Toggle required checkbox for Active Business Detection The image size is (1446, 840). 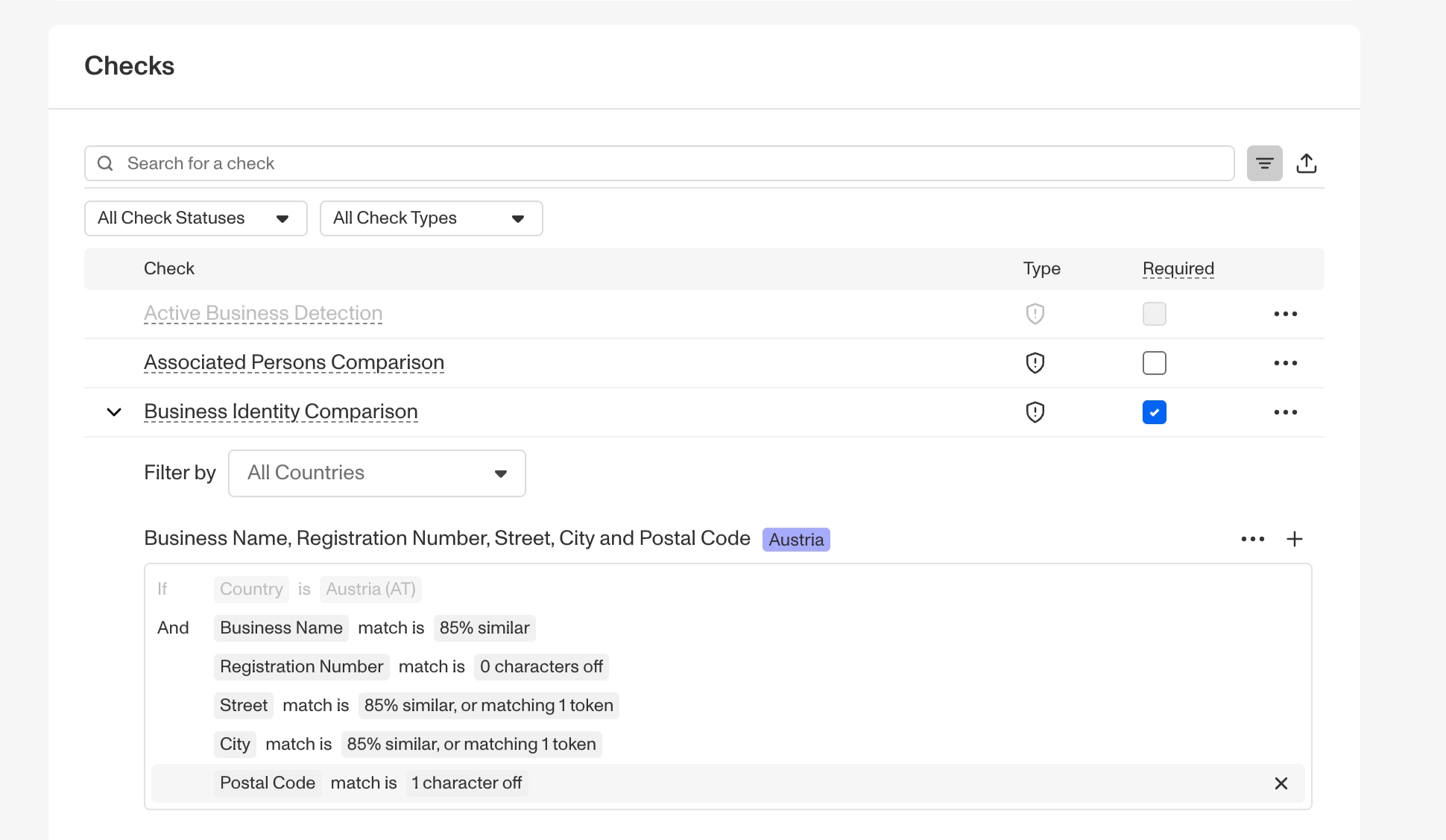[1154, 314]
